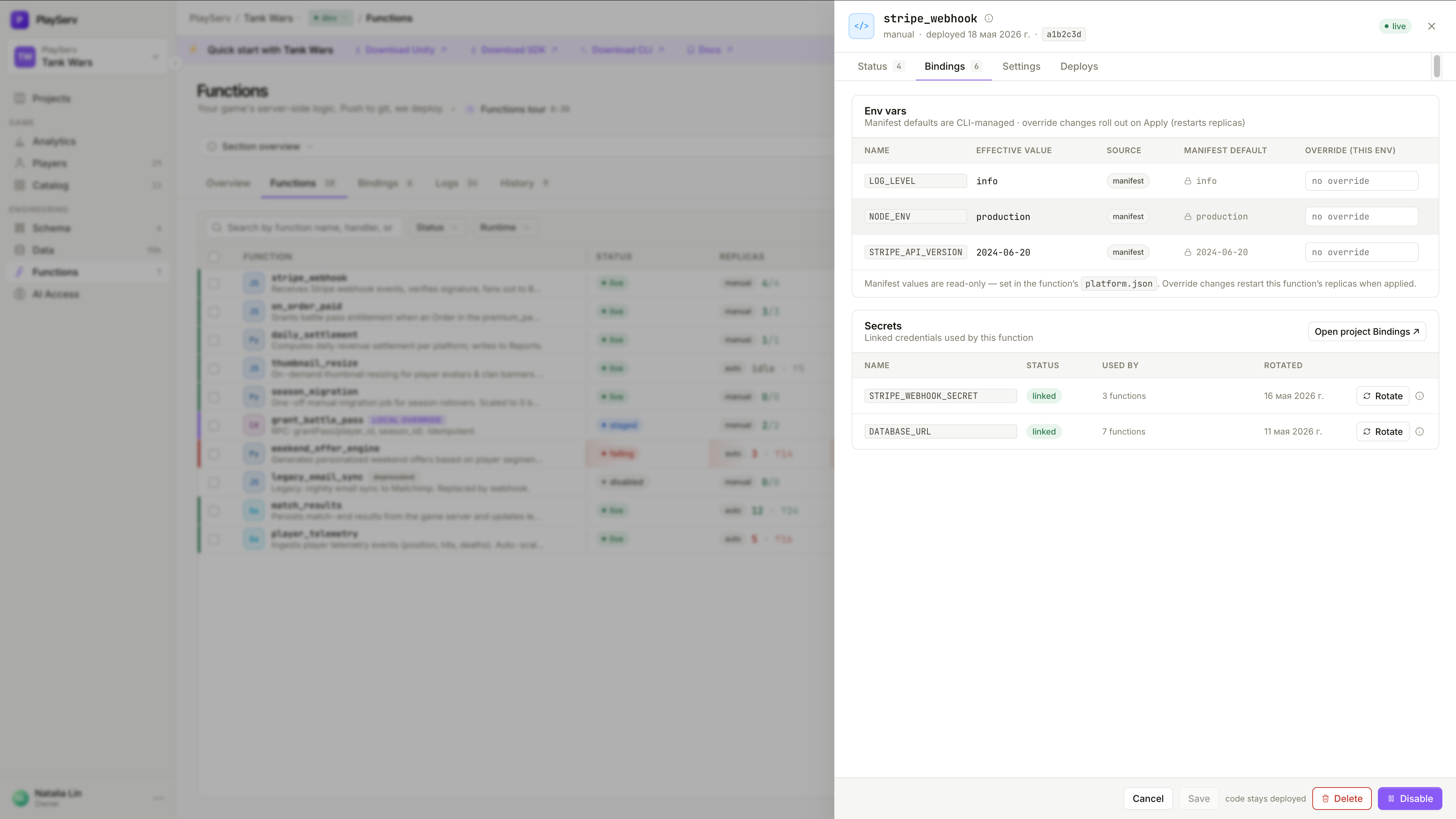Viewport: 1456px width, 819px height.
Task: Expand the Section overview dropdown
Action: [260, 146]
